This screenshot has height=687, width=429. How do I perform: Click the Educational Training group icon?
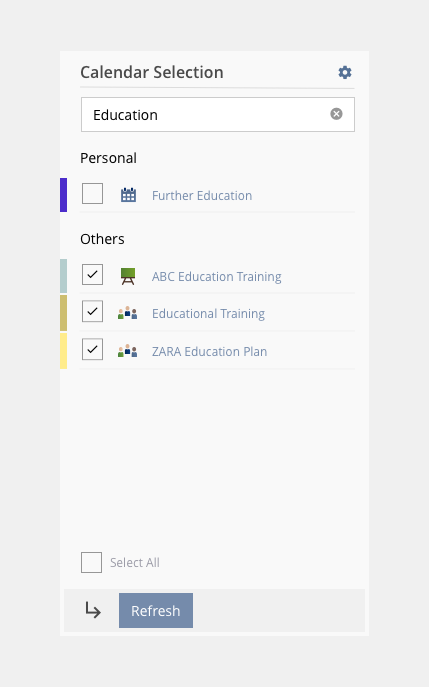128,313
